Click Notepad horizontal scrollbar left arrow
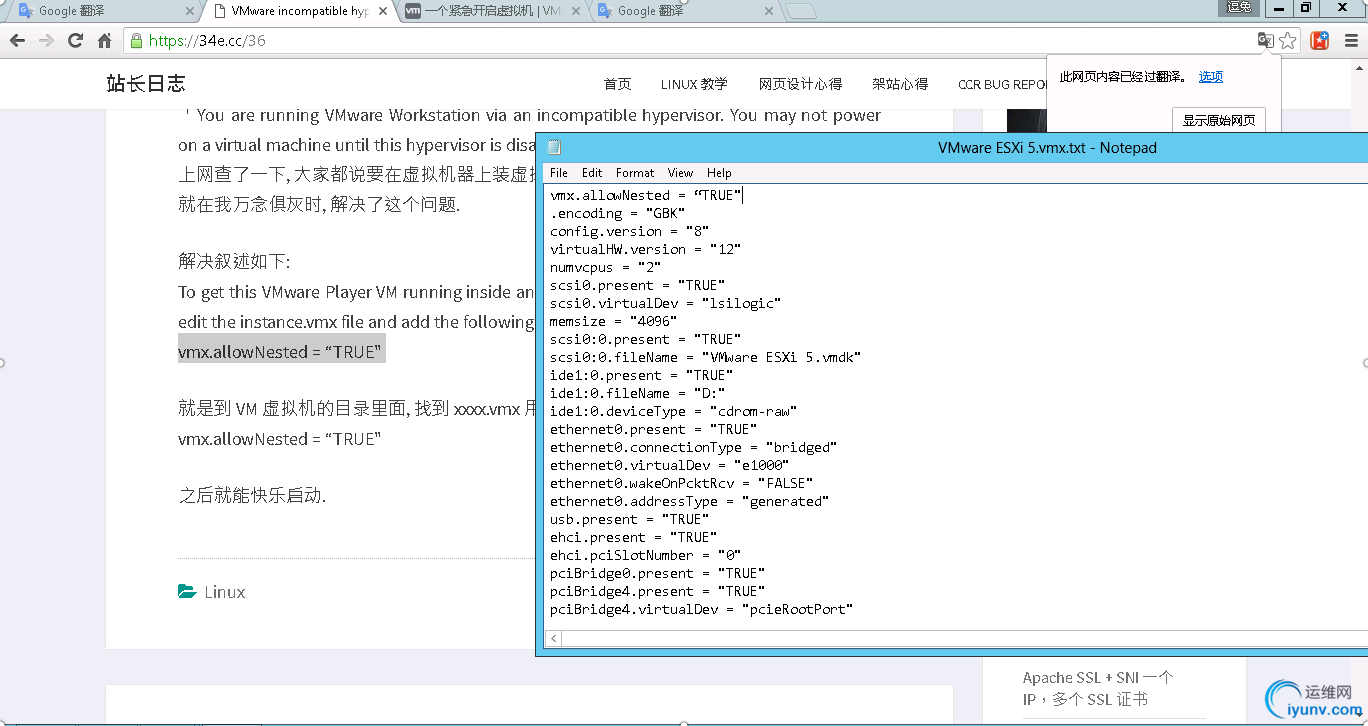1368x726 pixels. (x=554, y=637)
